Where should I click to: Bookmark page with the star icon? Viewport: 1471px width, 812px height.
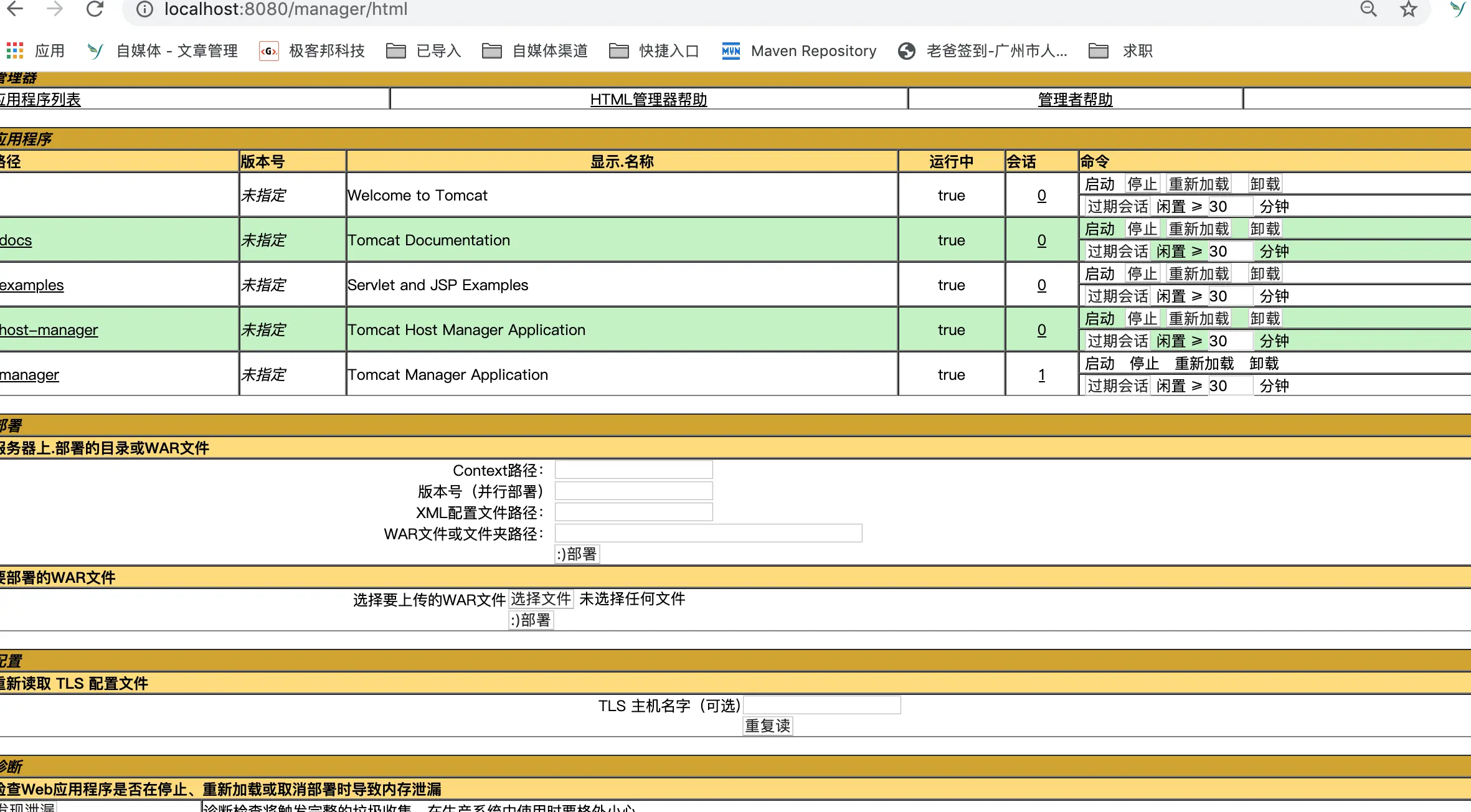coord(1408,9)
